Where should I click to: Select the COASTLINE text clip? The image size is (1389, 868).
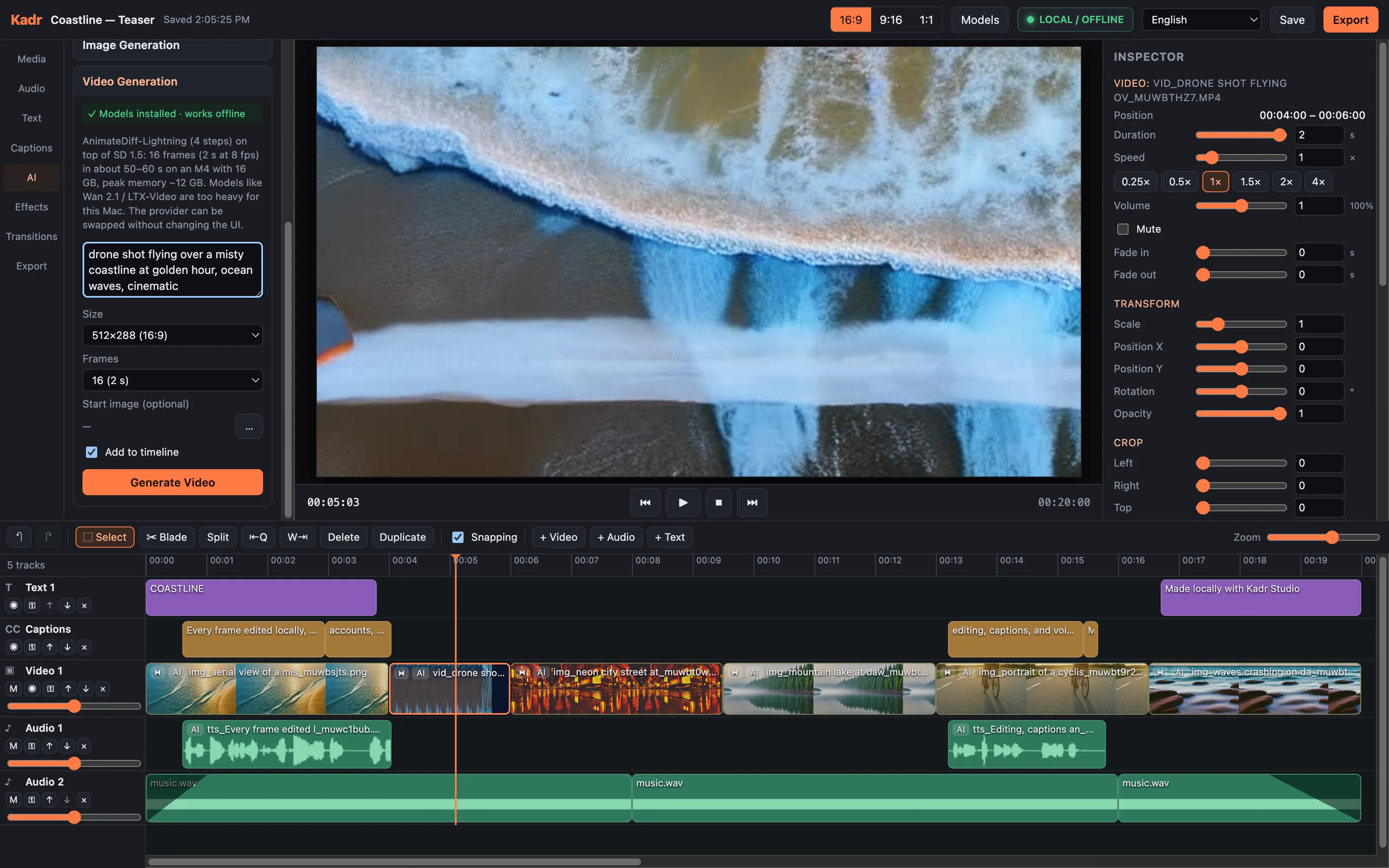coord(260,597)
